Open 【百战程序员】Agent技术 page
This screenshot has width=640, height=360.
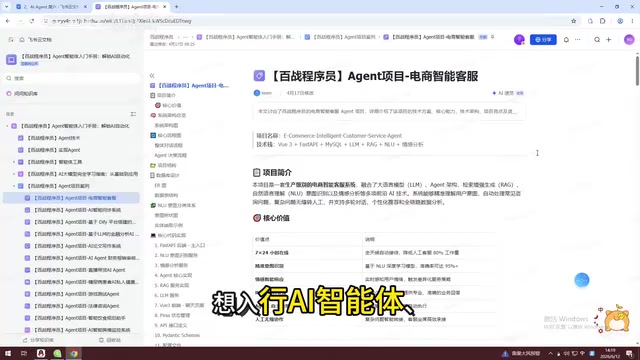click(53, 138)
